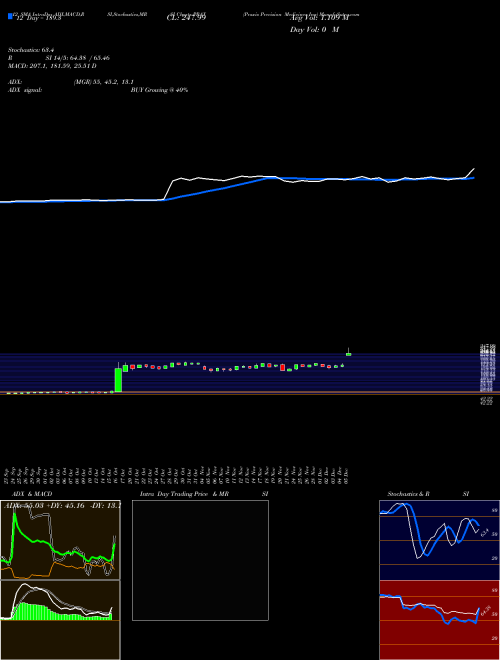
Task: Click the 'Day Vol: 0 M' label
Action: [314, 29]
